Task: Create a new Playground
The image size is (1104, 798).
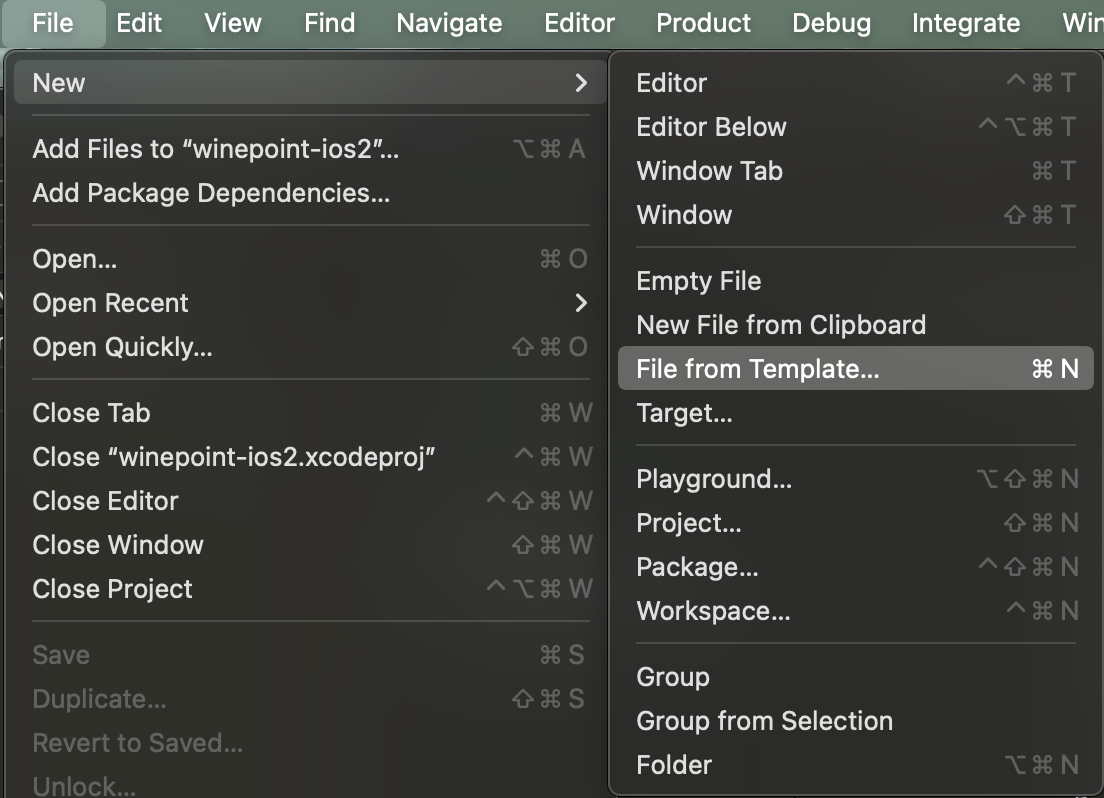Action: (713, 479)
